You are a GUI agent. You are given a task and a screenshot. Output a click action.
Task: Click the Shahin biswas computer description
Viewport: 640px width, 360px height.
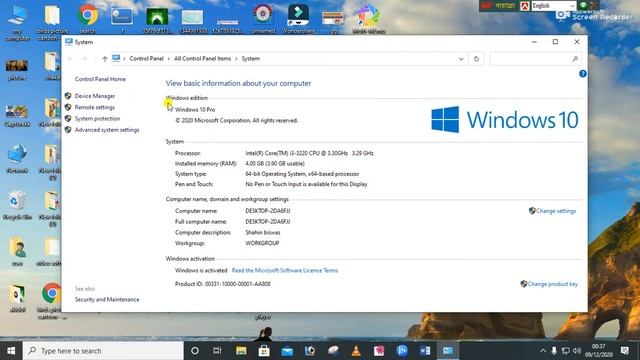click(262, 233)
